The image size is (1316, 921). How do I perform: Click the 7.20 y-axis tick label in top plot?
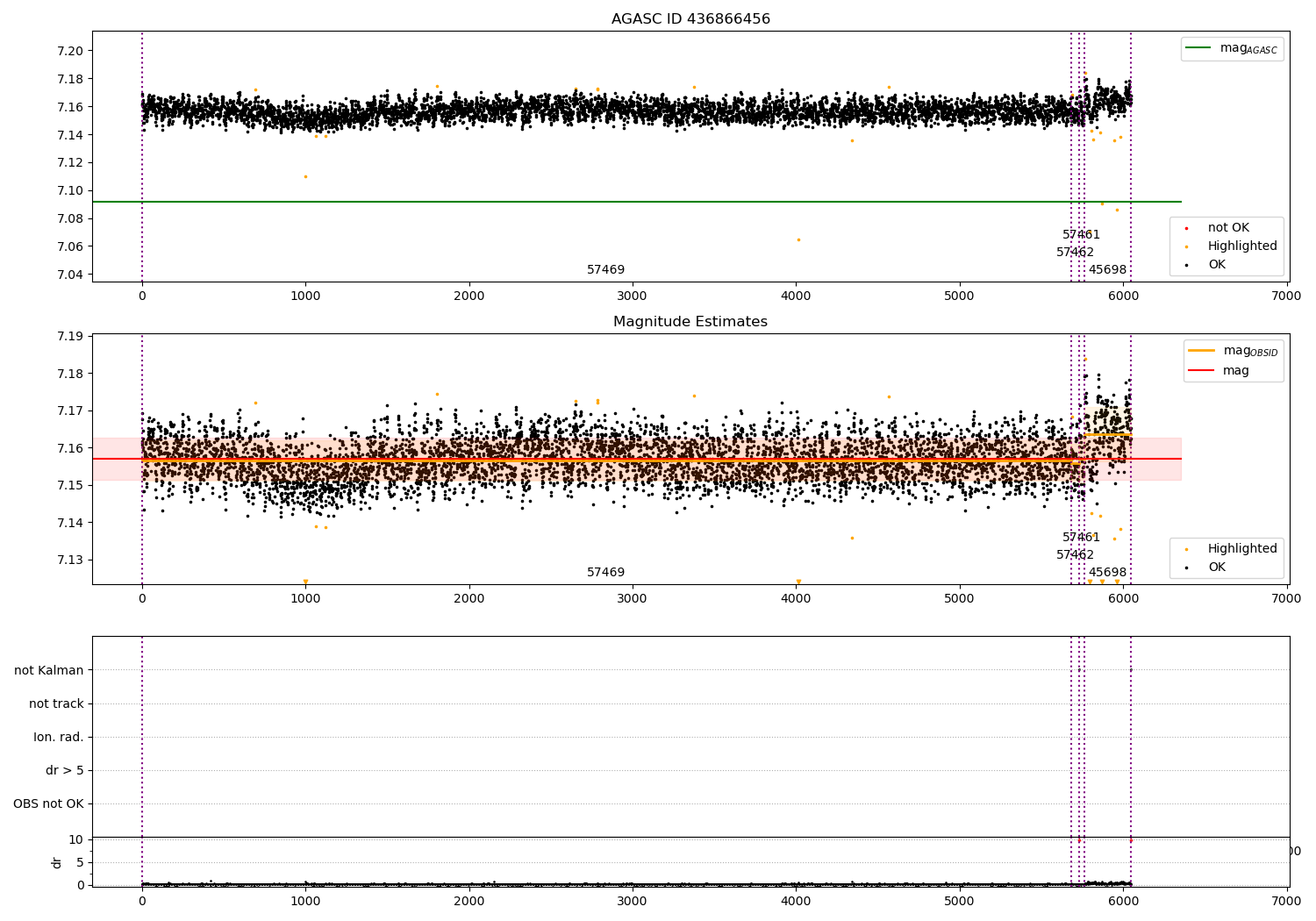68,51
